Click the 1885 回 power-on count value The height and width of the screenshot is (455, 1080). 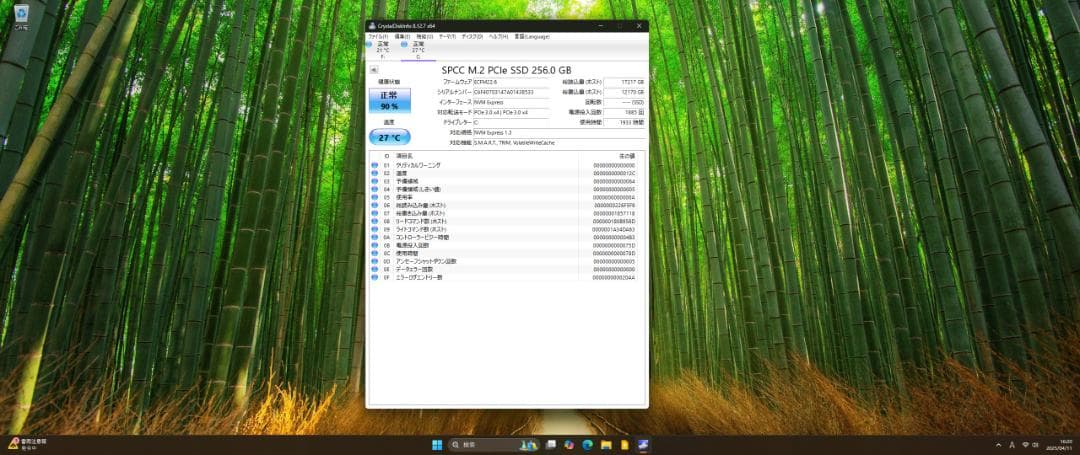click(624, 112)
